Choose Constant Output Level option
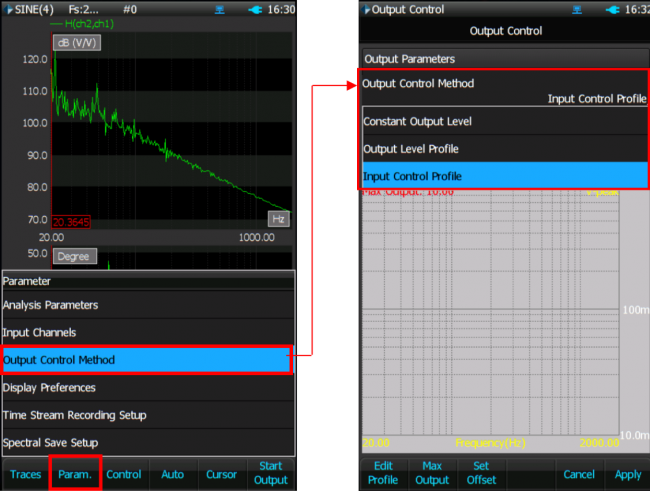 pyautogui.click(x=504, y=122)
